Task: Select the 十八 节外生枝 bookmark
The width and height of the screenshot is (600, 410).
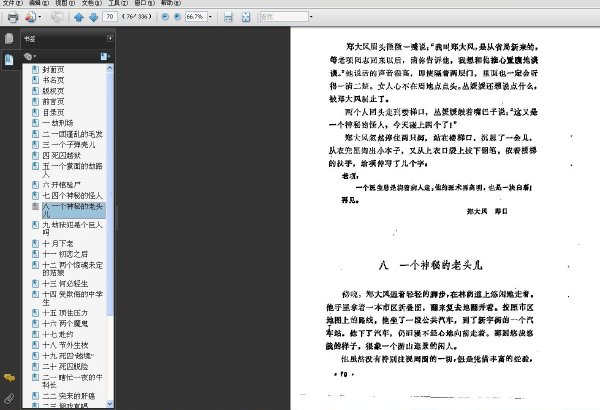Action: click(65, 345)
